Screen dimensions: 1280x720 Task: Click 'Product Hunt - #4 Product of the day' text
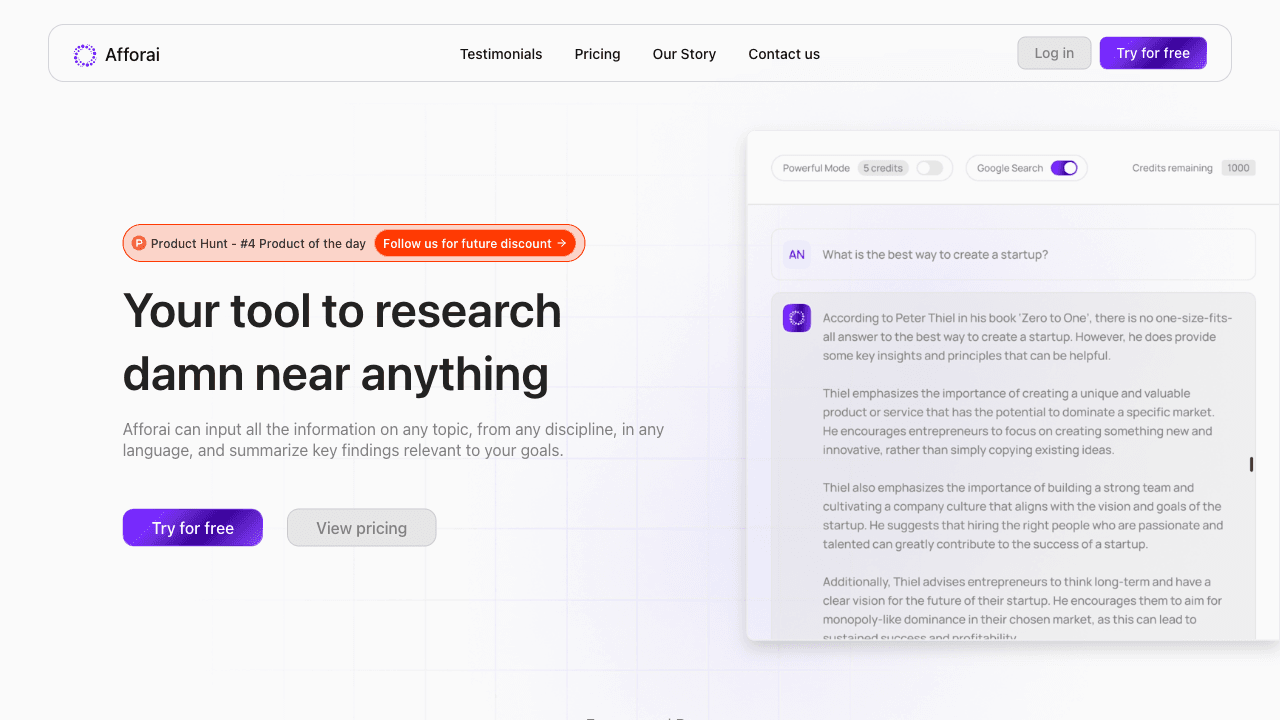click(x=258, y=243)
